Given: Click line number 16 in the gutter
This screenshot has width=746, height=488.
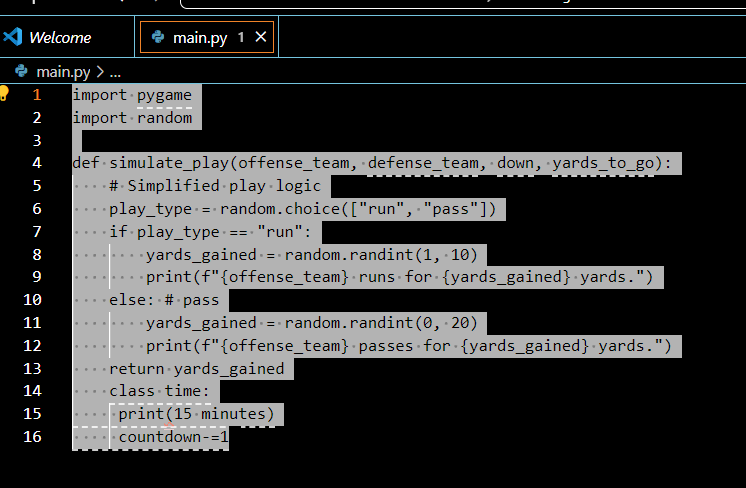Looking at the screenshot, I should [32, 437].
